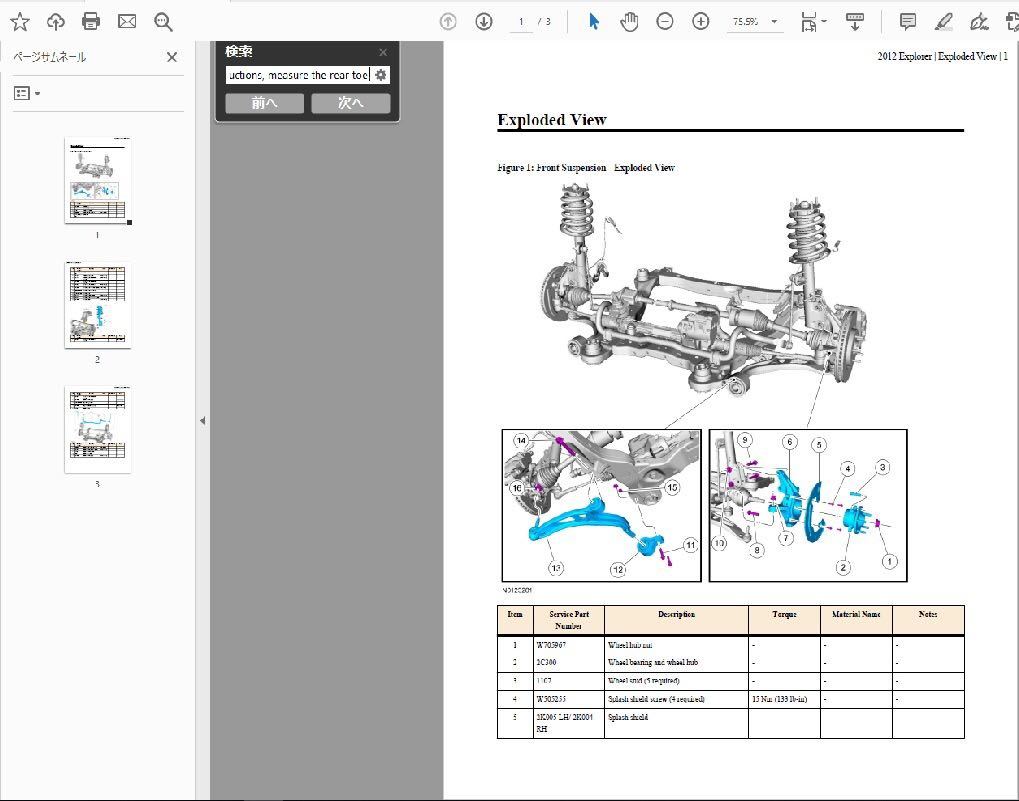Select the highlighter pen tool

[x=944, y=21]
